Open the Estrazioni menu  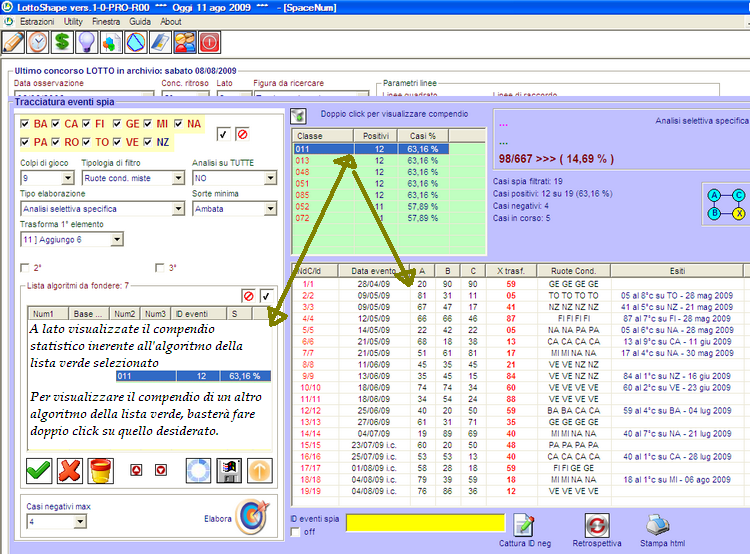point(37,22)
